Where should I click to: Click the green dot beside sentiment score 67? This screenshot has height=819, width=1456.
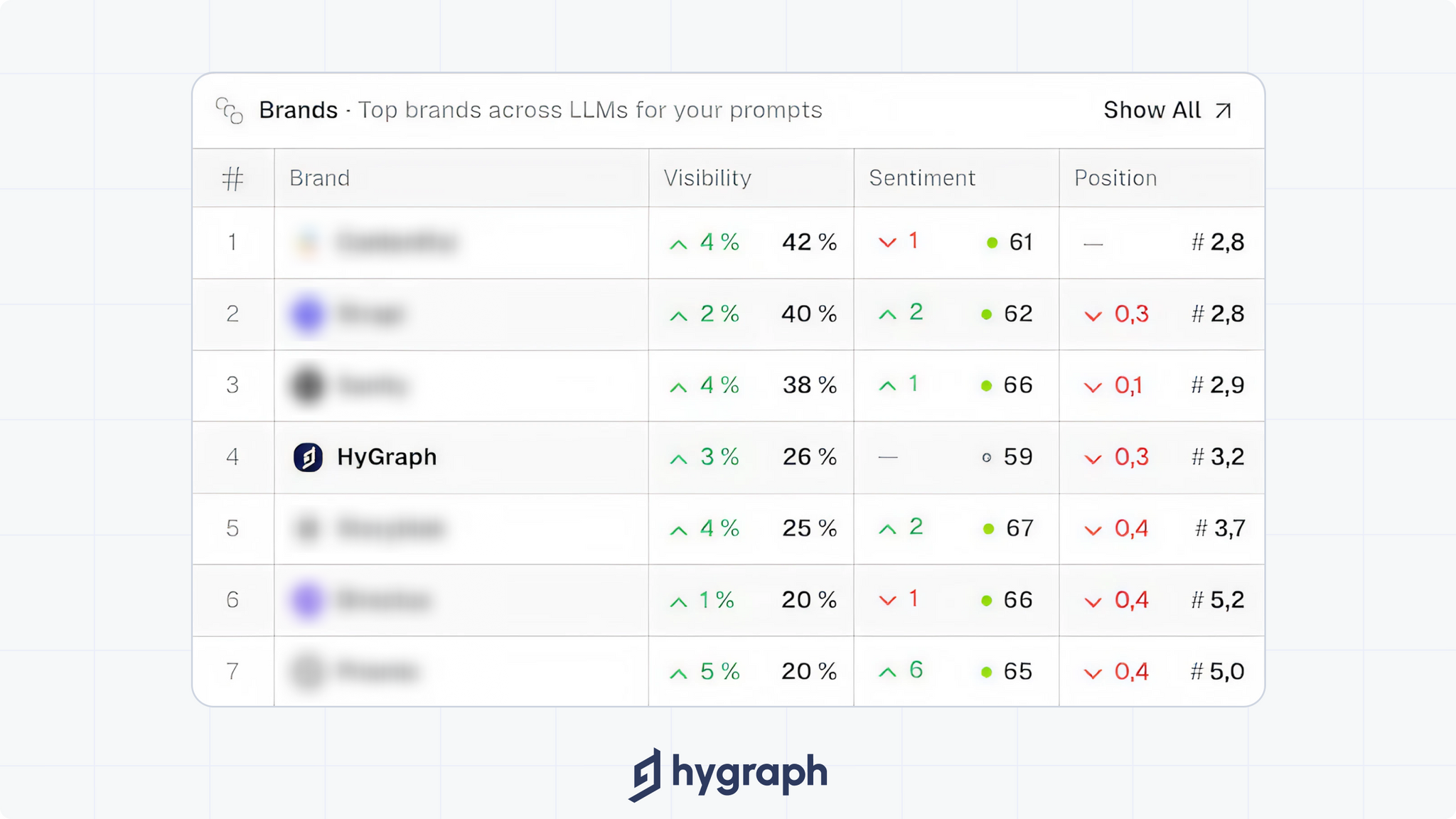(x=987, y=528)
